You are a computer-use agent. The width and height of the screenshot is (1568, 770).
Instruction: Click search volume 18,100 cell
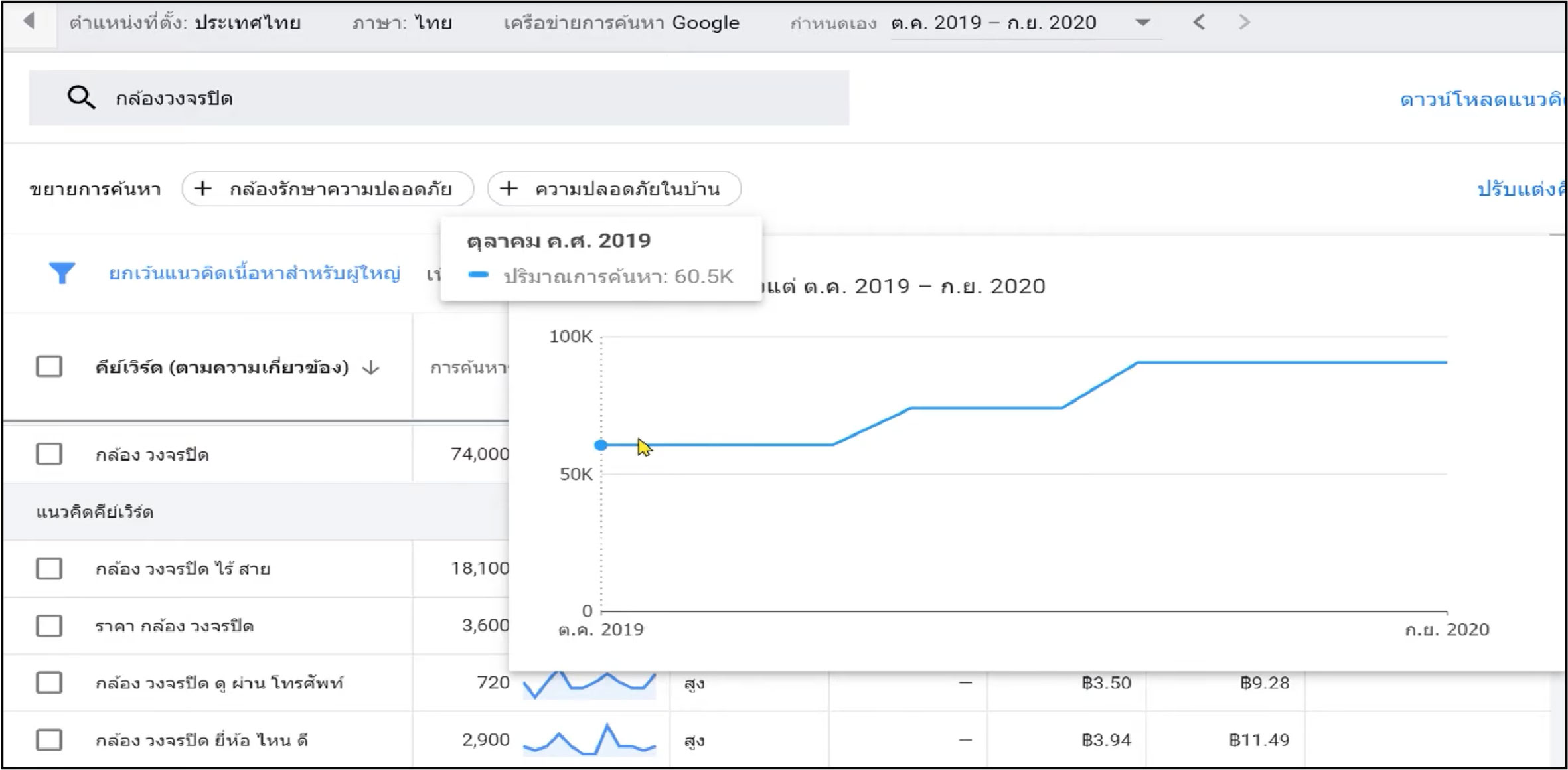click(x=480, y=568)
